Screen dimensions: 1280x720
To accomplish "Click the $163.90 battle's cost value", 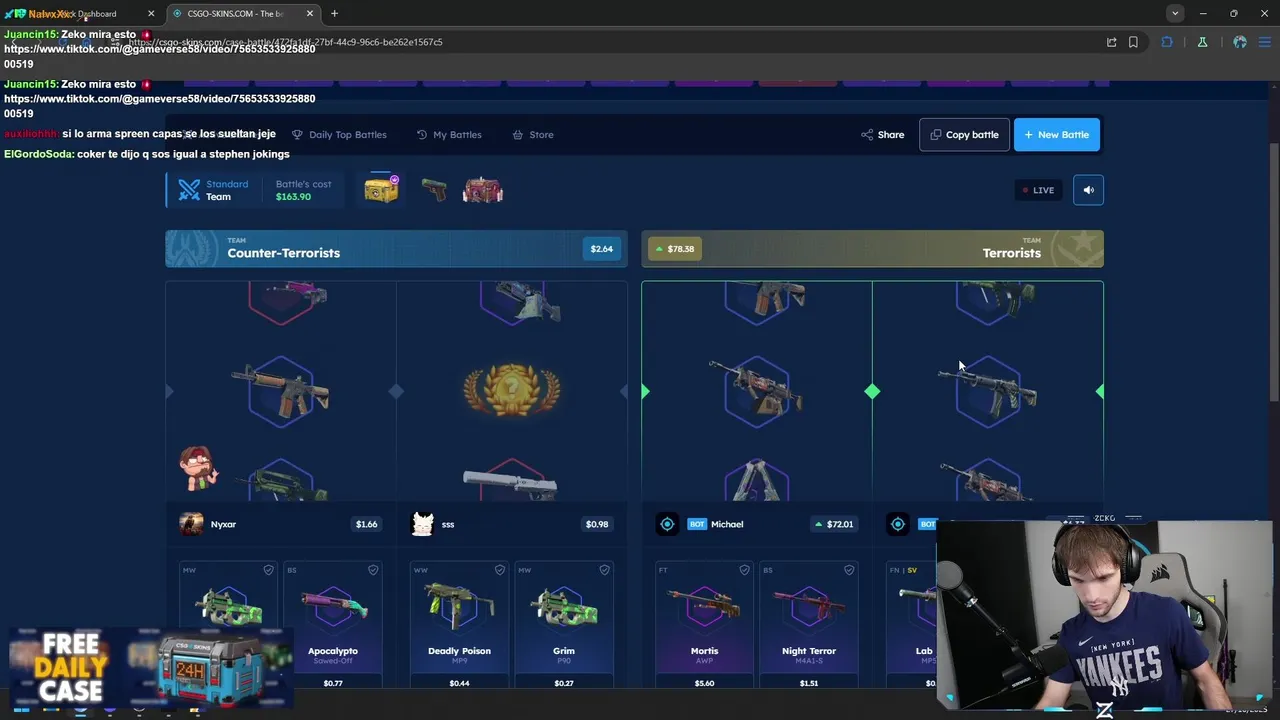I will click(x=293, y=197).
